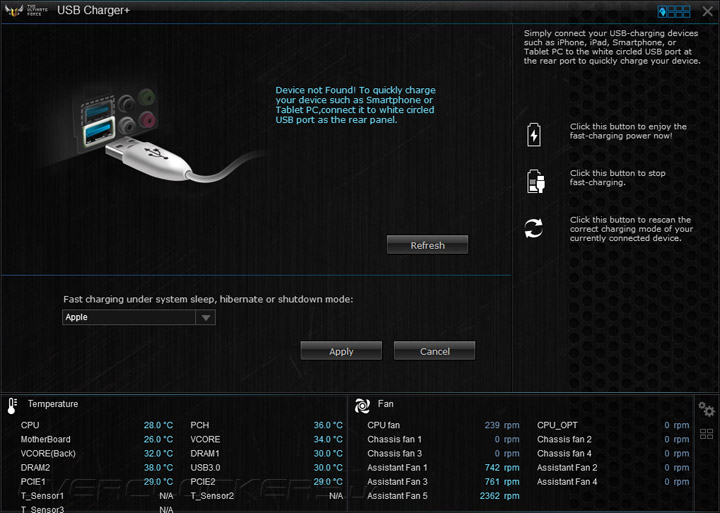Open the monitor settings gear icon
This screenshot has width=720, height=513.
(x=706, y=409)
